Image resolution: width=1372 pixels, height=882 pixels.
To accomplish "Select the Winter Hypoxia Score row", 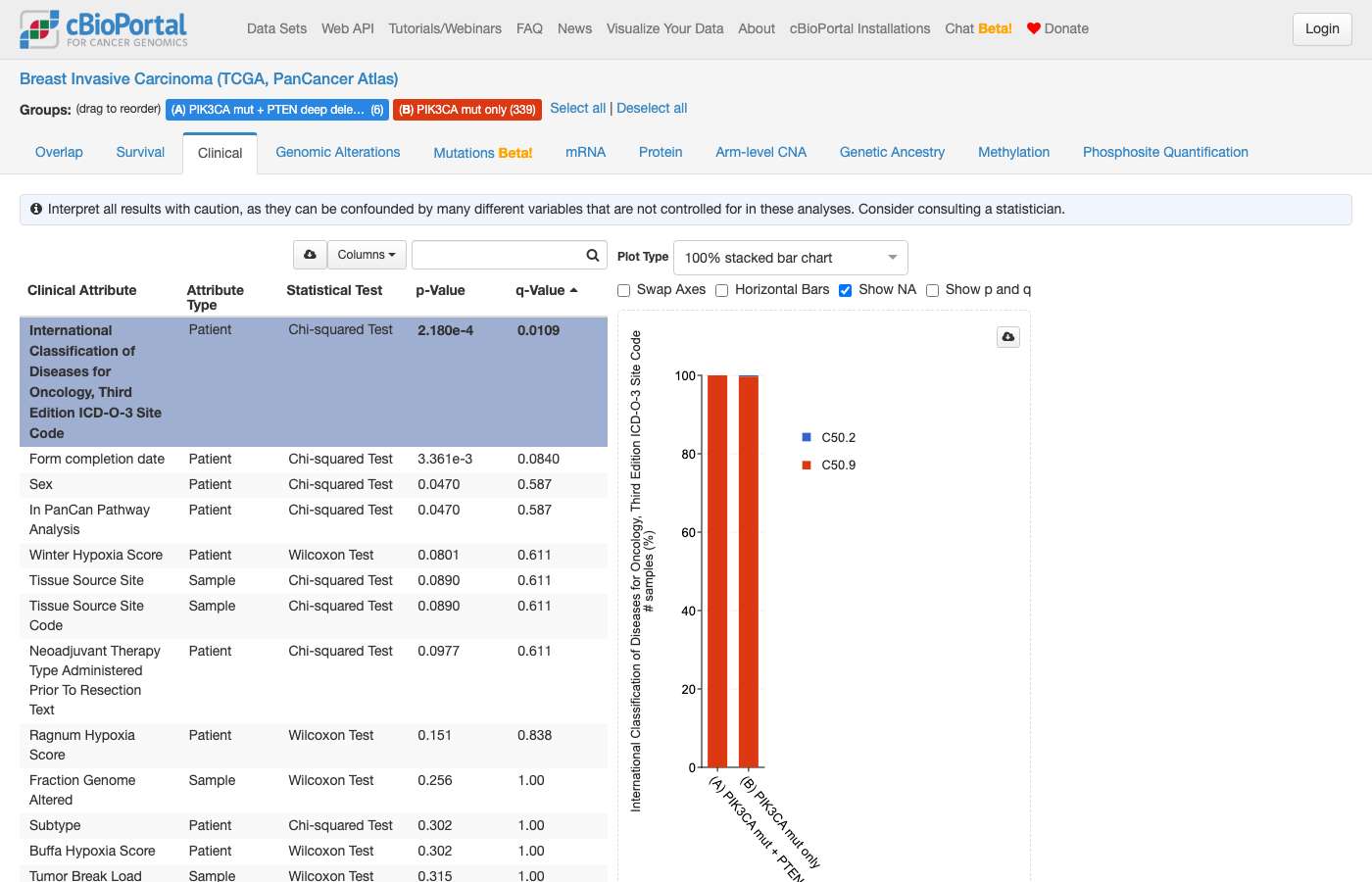I will click(314, 555).
